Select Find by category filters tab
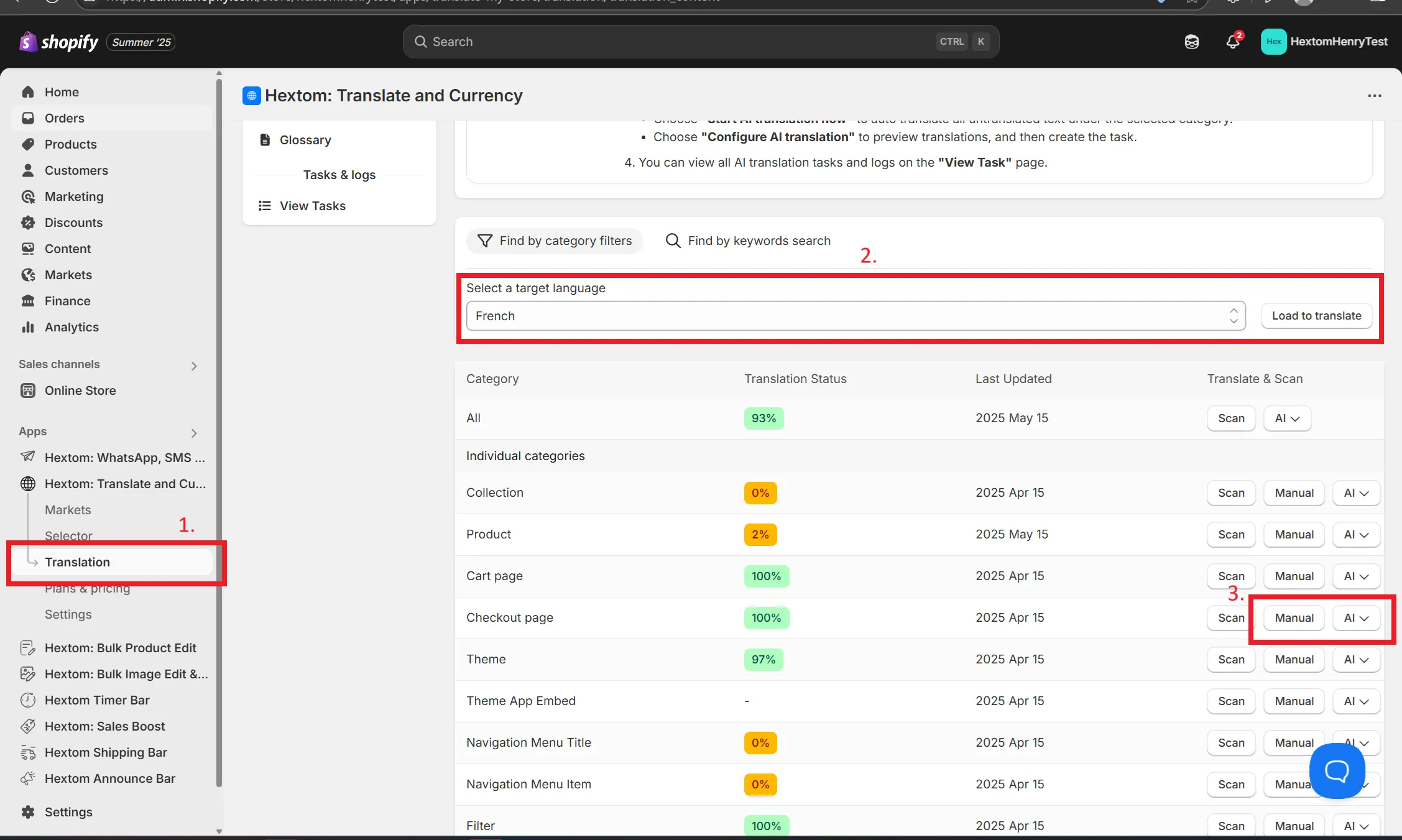1402x840 pixels. point(555,241)
